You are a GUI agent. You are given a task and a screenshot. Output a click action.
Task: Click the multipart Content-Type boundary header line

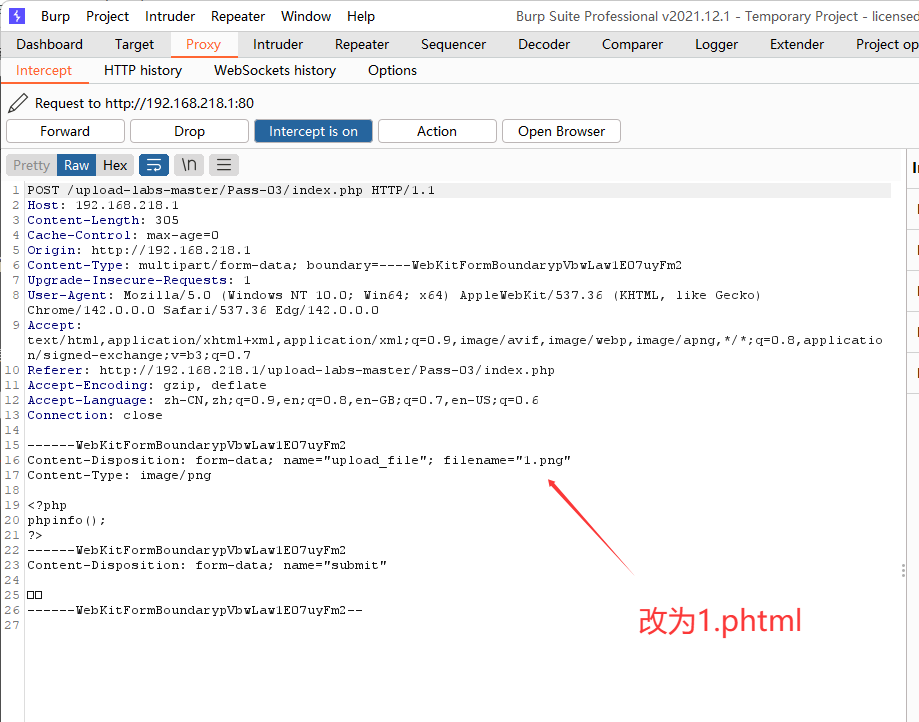[355, 265]
